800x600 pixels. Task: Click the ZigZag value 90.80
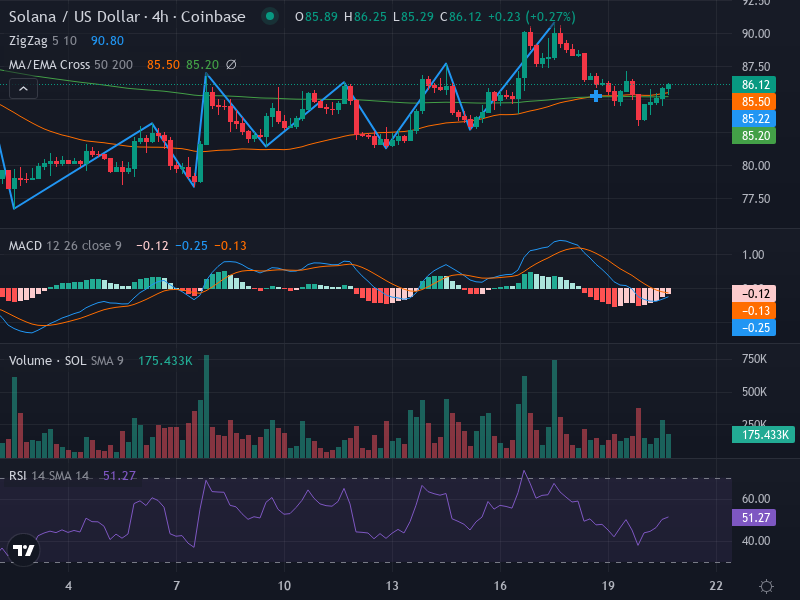[107, 41]
